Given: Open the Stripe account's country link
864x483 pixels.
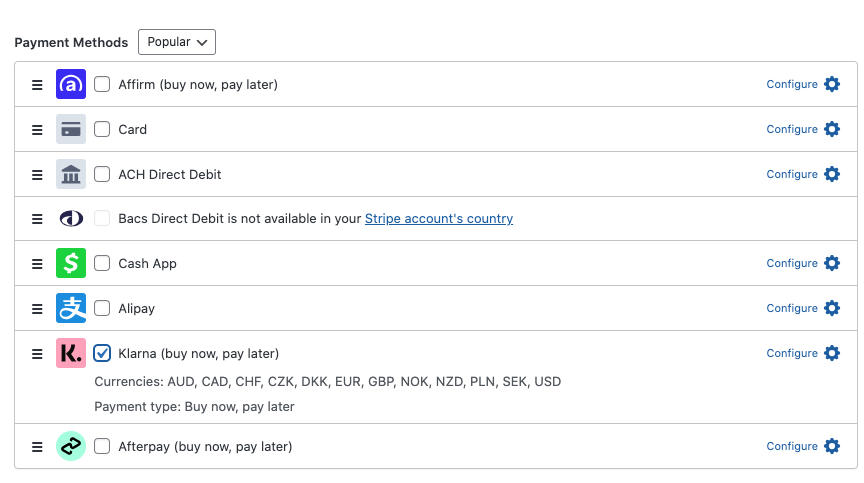Looking at the screenshot, I should click(438, 219).
